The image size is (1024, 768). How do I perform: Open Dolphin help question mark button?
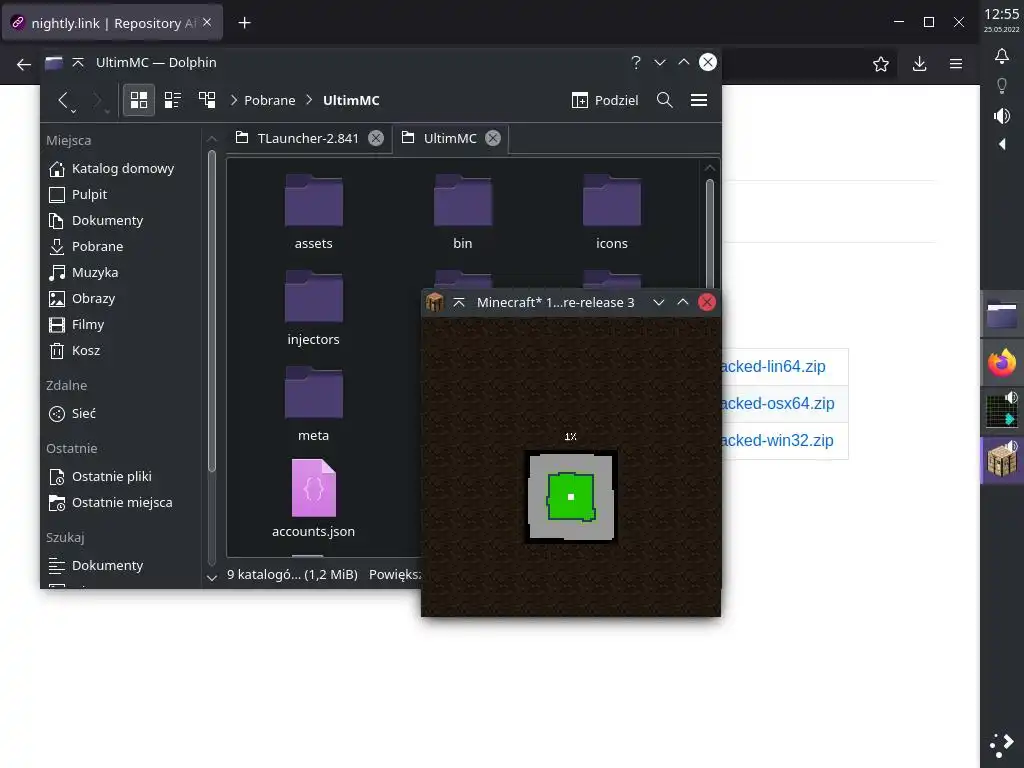[635, 62]
